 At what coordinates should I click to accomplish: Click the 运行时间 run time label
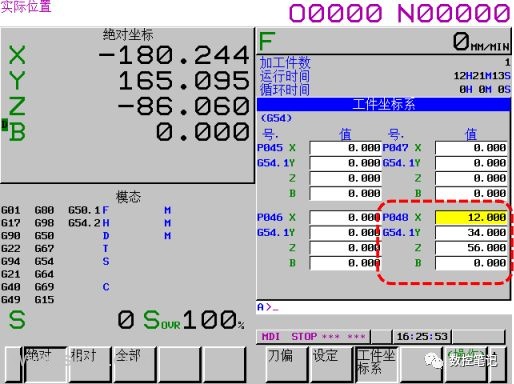click(285, 76)
